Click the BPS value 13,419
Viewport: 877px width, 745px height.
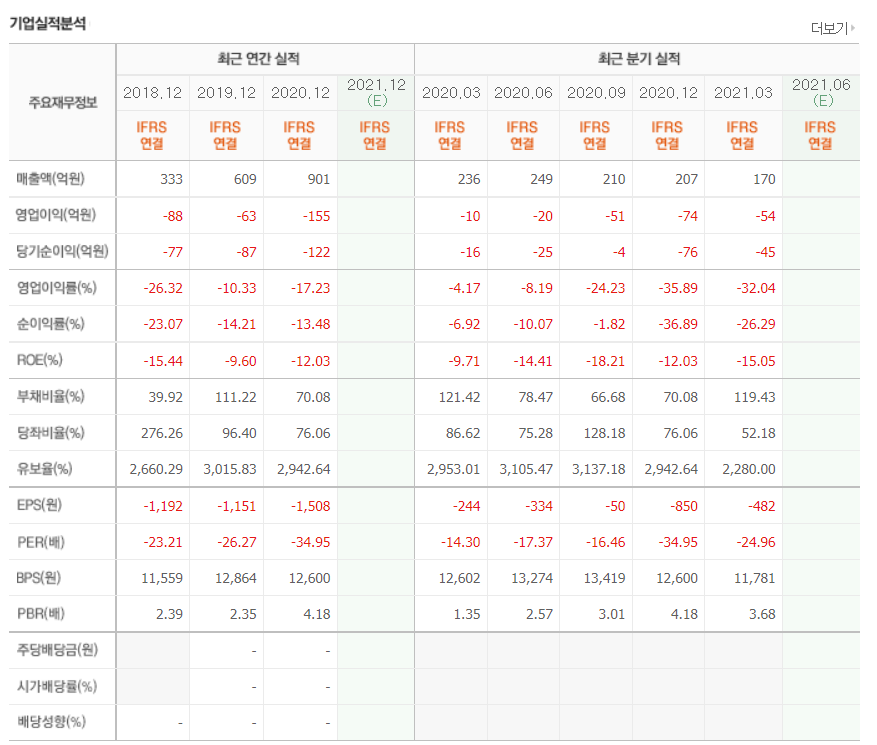605,578
